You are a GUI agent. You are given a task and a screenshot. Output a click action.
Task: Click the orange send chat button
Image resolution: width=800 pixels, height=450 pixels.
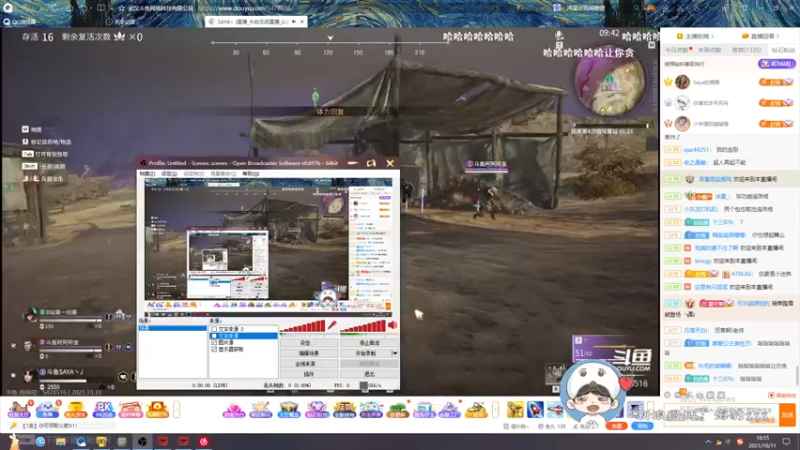[787, 415]
